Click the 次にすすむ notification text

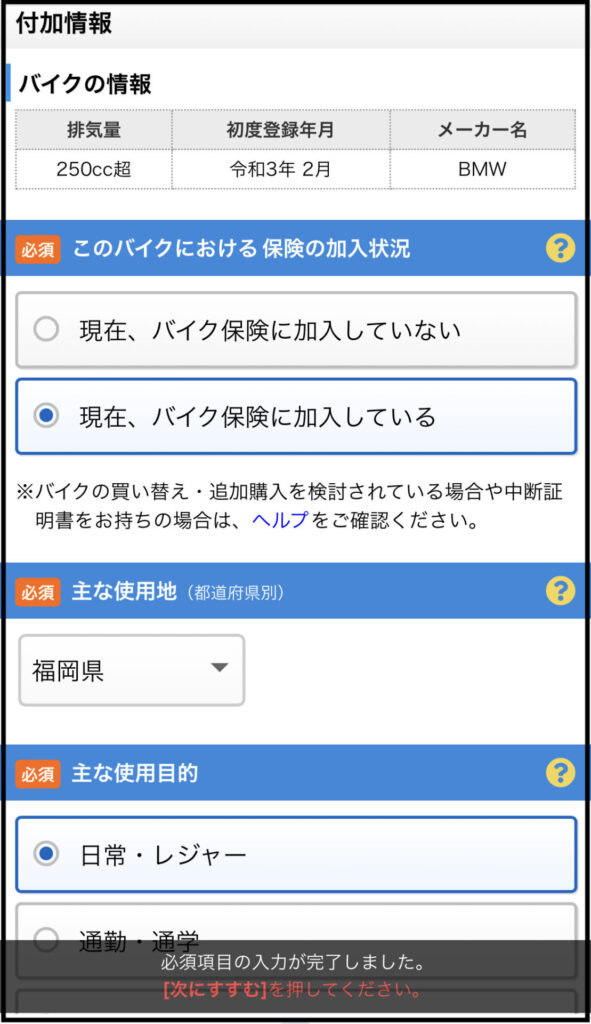tap(215, 989)
